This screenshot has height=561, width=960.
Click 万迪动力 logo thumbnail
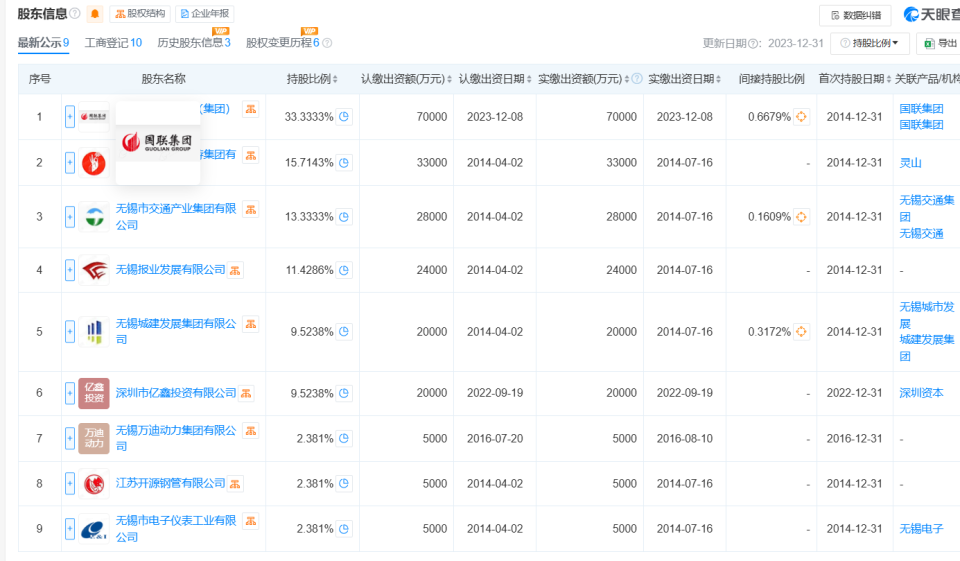[x=94, y=439]
